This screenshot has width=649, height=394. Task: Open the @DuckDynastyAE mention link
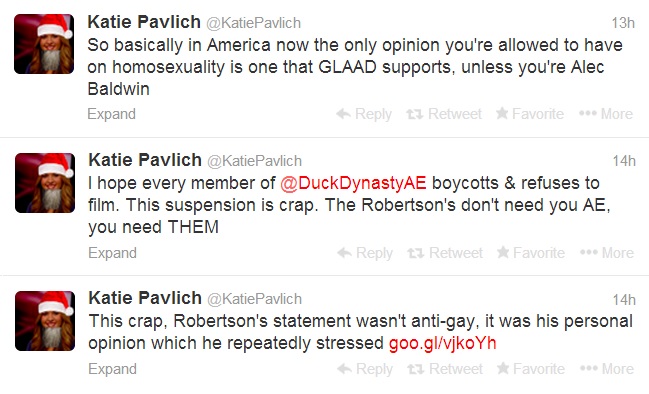353,183
